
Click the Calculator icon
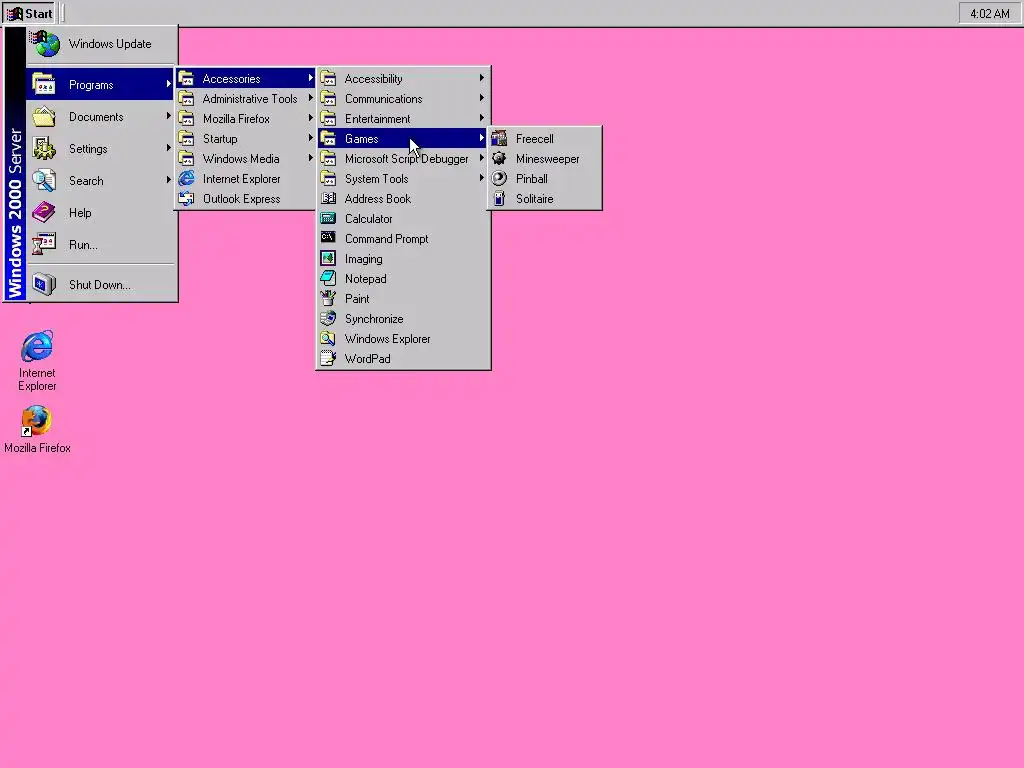pyautogui.click(x=328, y=218)
